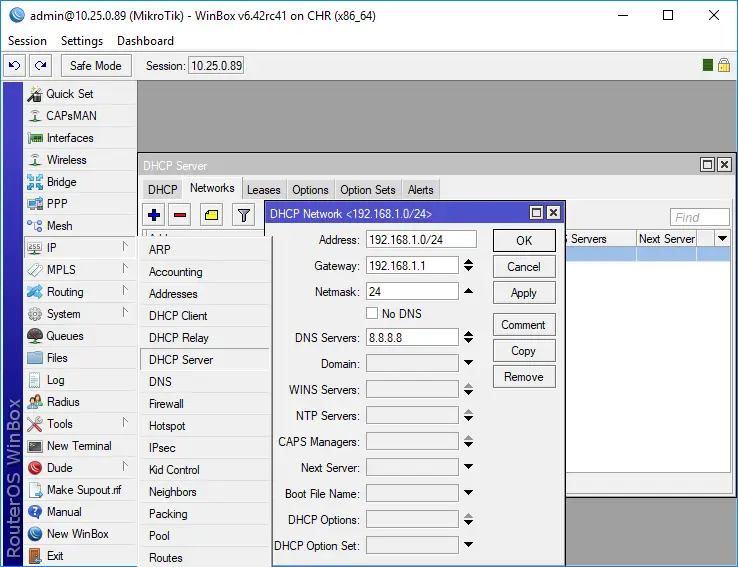This screenshot has width=738, height=567.
Task: Click the Gateway field up-down arrows
Action: point(468,265)
